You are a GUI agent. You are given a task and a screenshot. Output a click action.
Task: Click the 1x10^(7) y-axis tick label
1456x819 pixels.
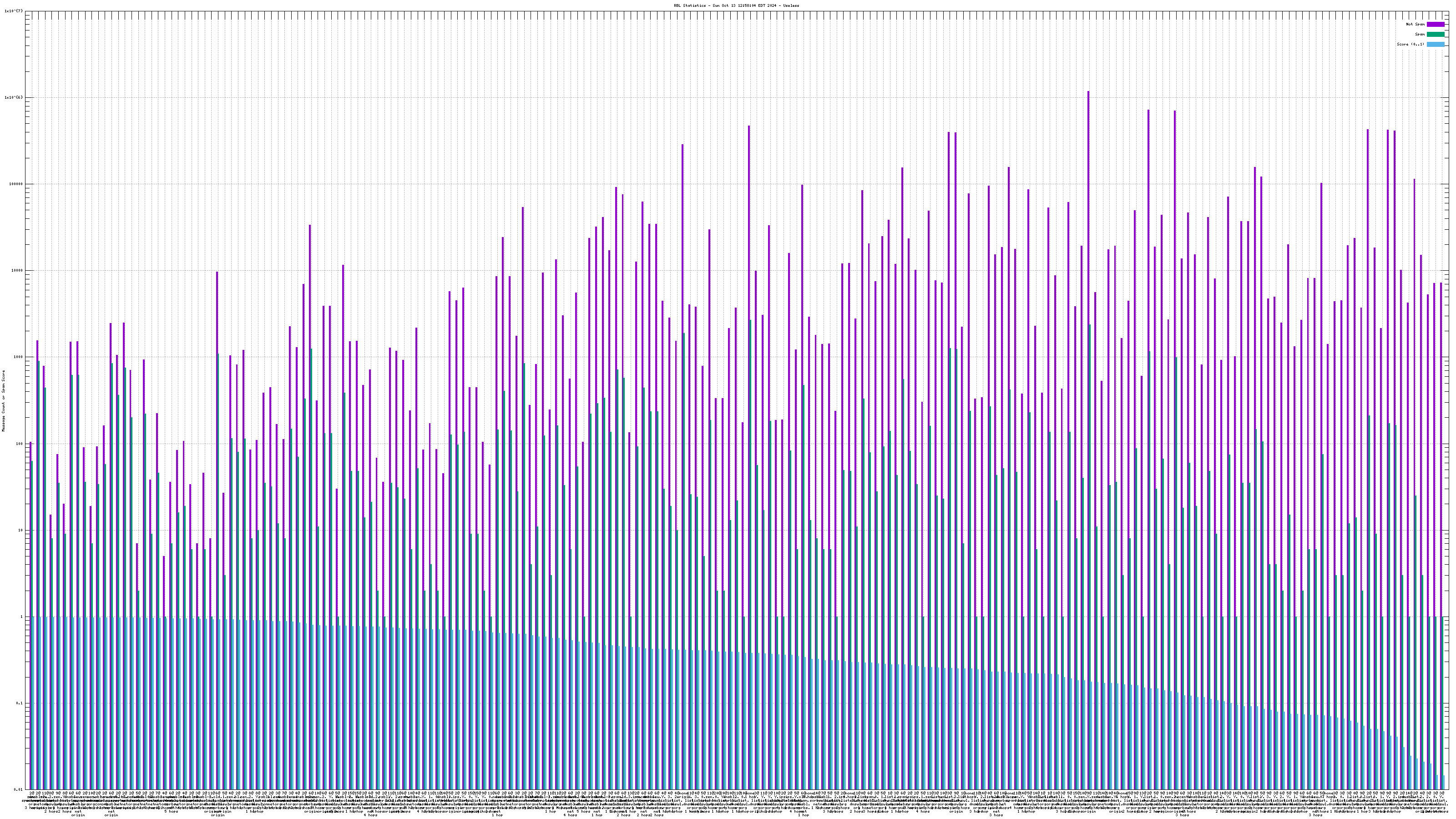pyautogui.click(x=14, y=11)
